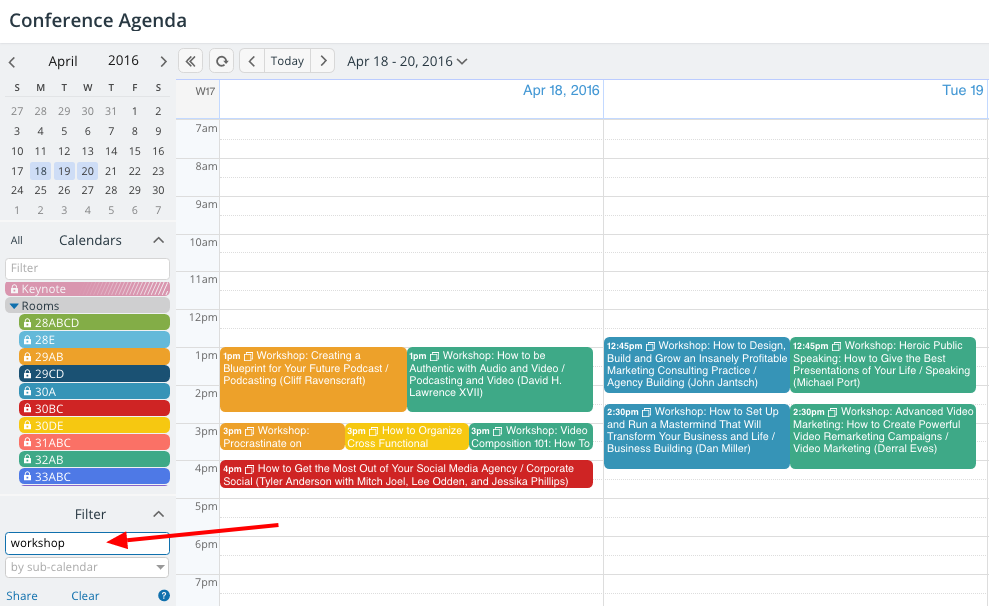Click the Calendars filter input box

click(88, 268)
